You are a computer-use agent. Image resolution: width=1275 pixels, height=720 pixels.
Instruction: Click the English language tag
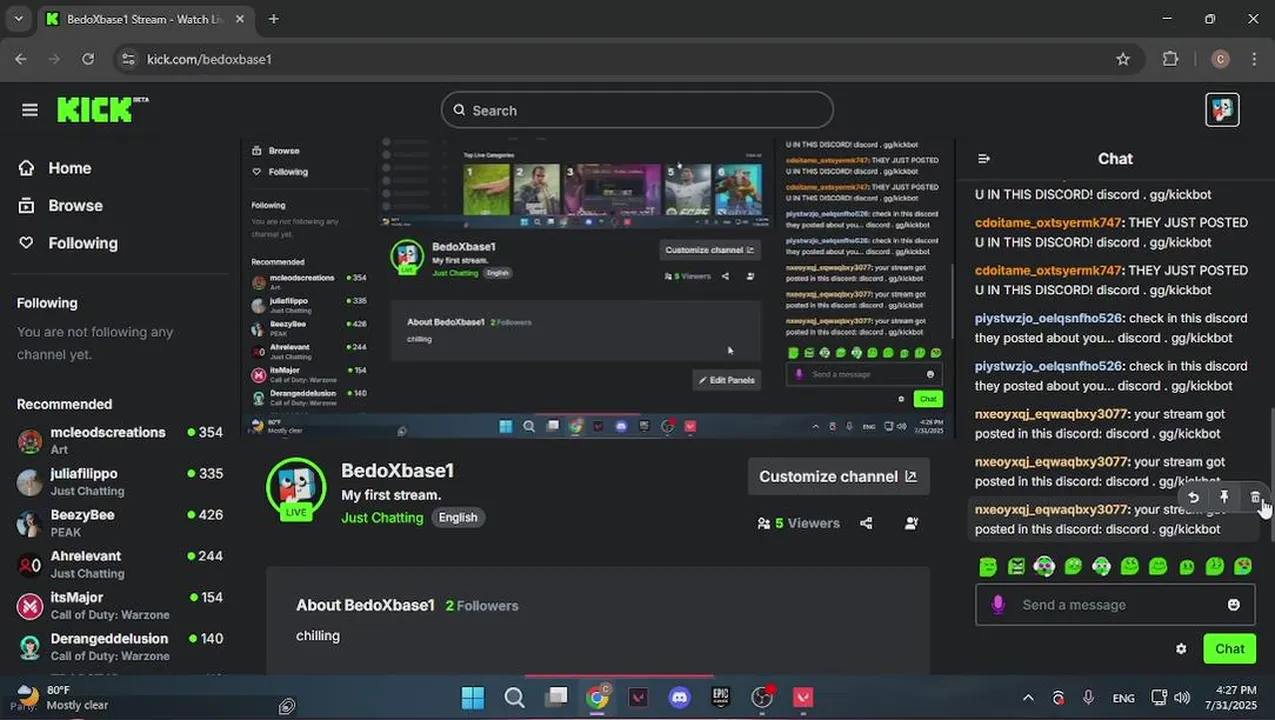coord(458,517)
